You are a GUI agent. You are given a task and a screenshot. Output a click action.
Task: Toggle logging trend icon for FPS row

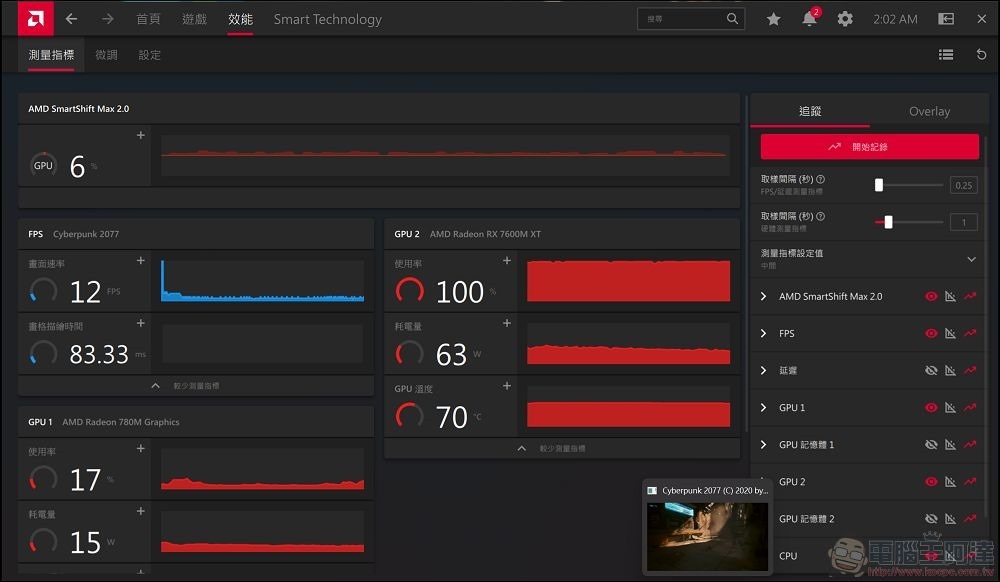click(970, 333)
